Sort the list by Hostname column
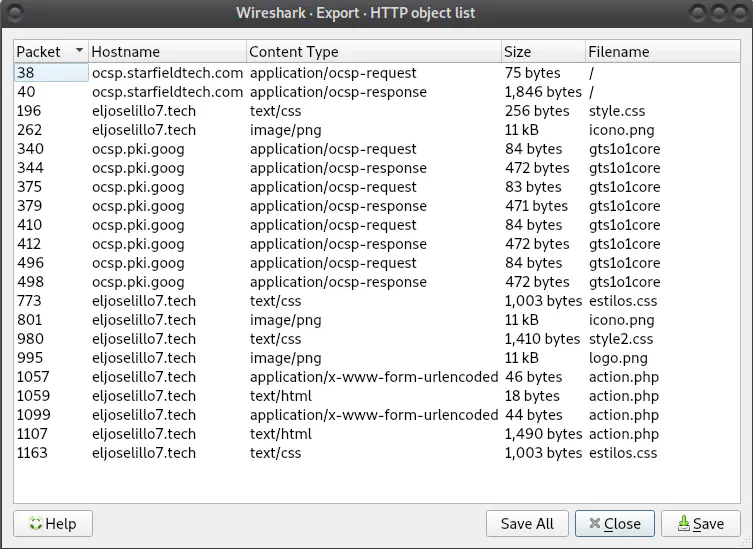The height and width of the screenshot is (549, 753). click(166, 51)
